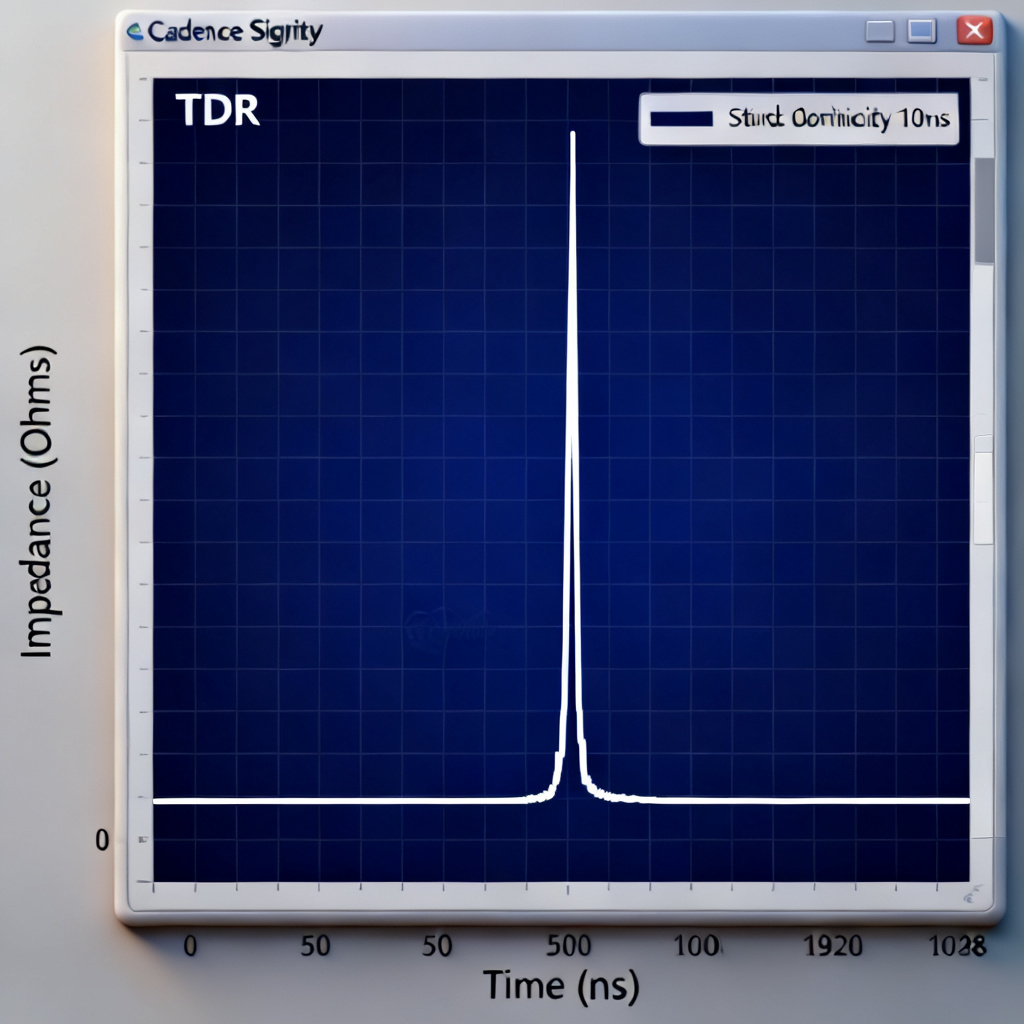Click the Impedance (Ohms) axis label
This screenshot has width=1024, height=1024.
[38, 502]
